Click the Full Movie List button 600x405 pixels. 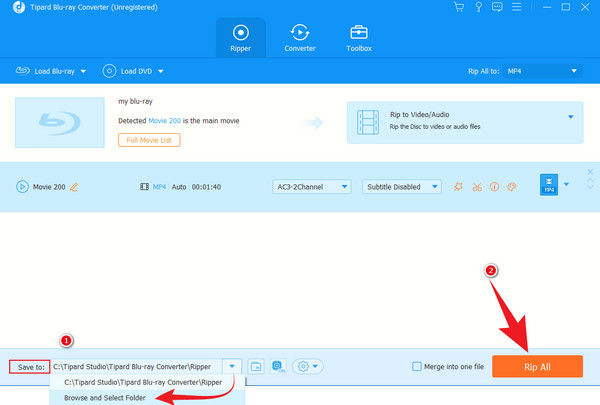[150, 139]
